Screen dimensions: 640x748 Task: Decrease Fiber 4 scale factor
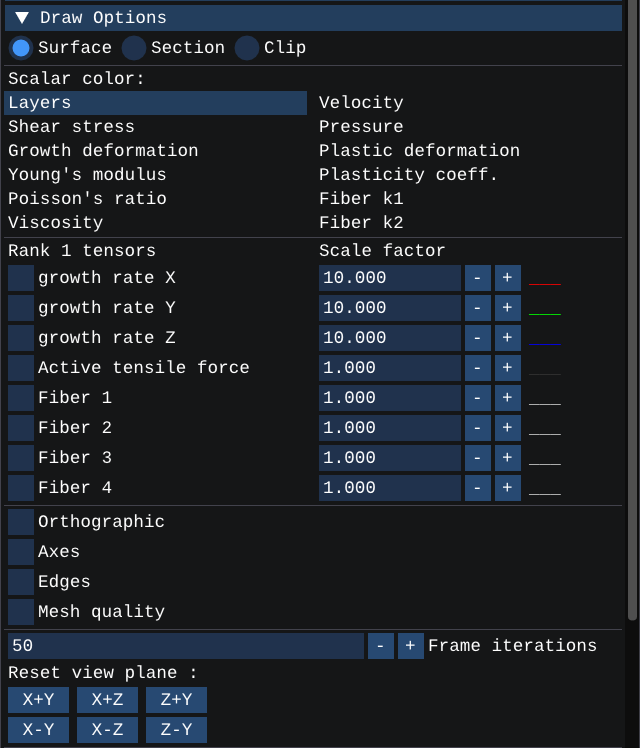click(478, 488)
